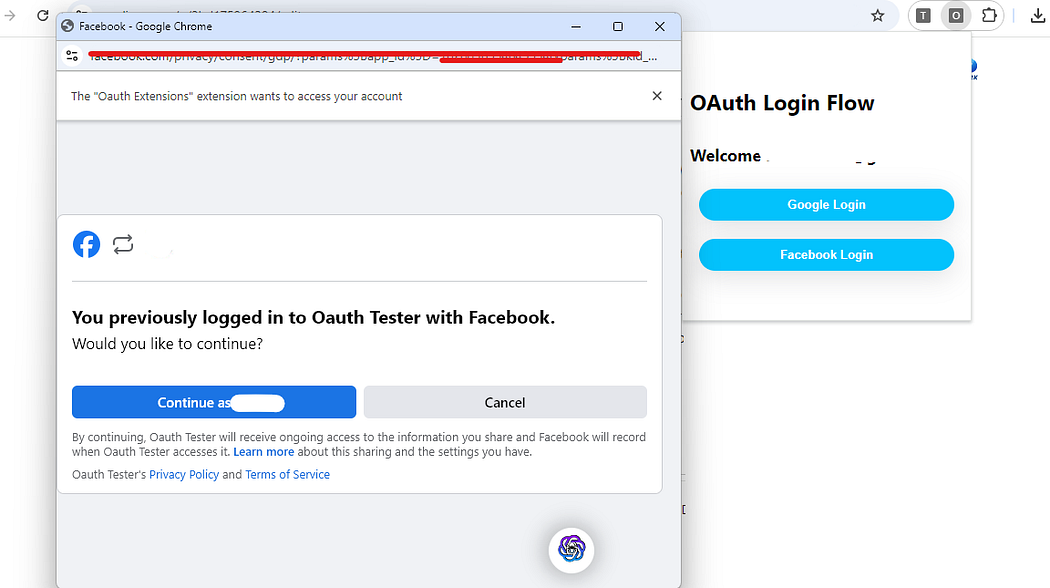Click Continue as button in Facebook dialog
The image size is (1050, 588).
pyautogui.click(x=214, y=402)
